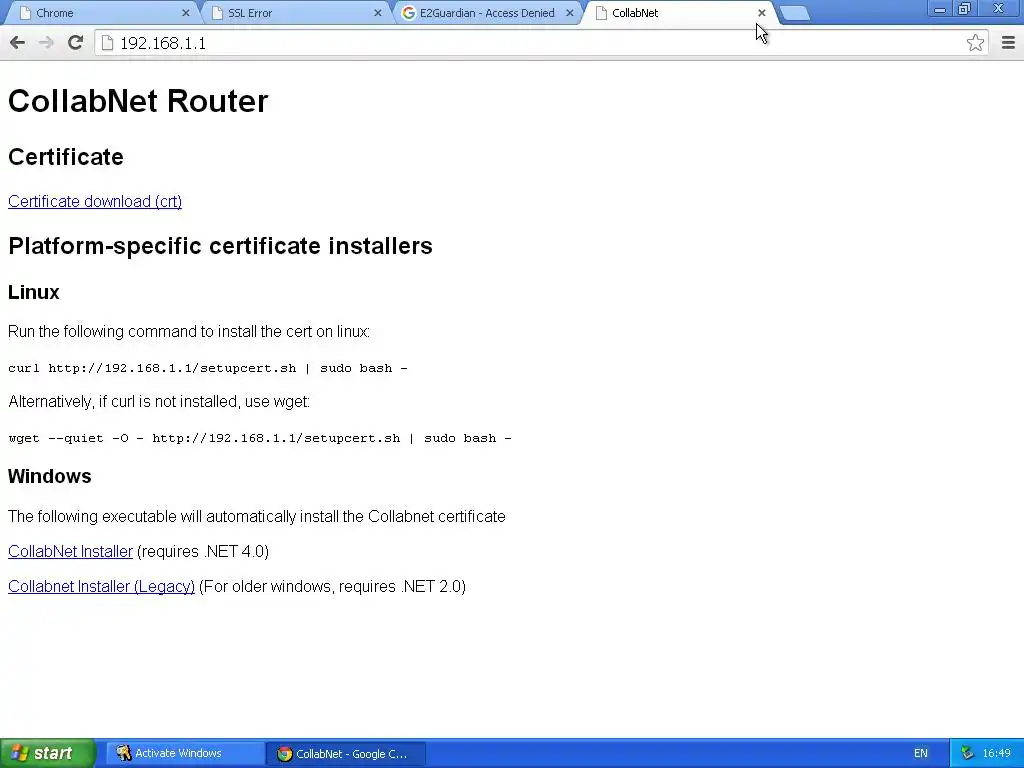Viewport: 1024px width, 768px height.
Task: Download the certificate (crt) link
Action: pyautogui.click(x=95, y=201)
